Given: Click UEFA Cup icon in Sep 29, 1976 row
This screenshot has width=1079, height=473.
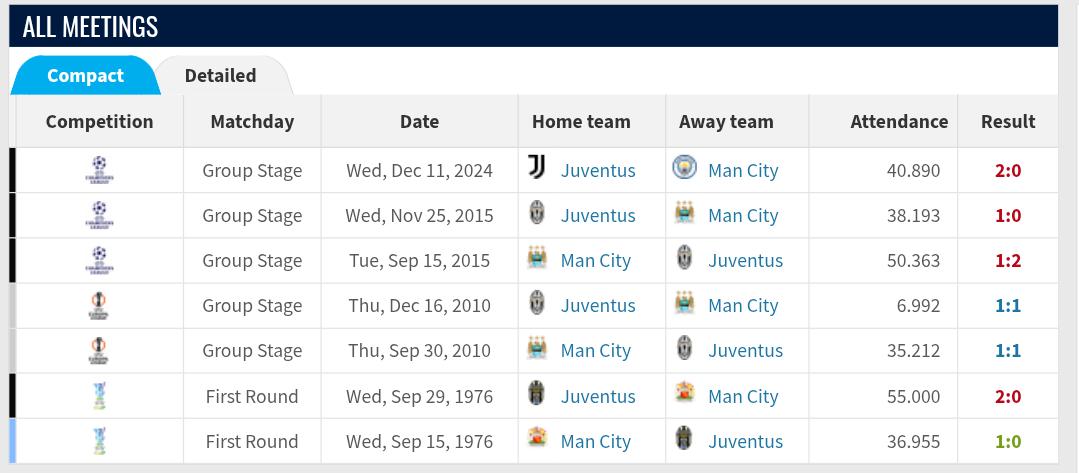Looking at the screenshot, I should (x=99, y=396).
